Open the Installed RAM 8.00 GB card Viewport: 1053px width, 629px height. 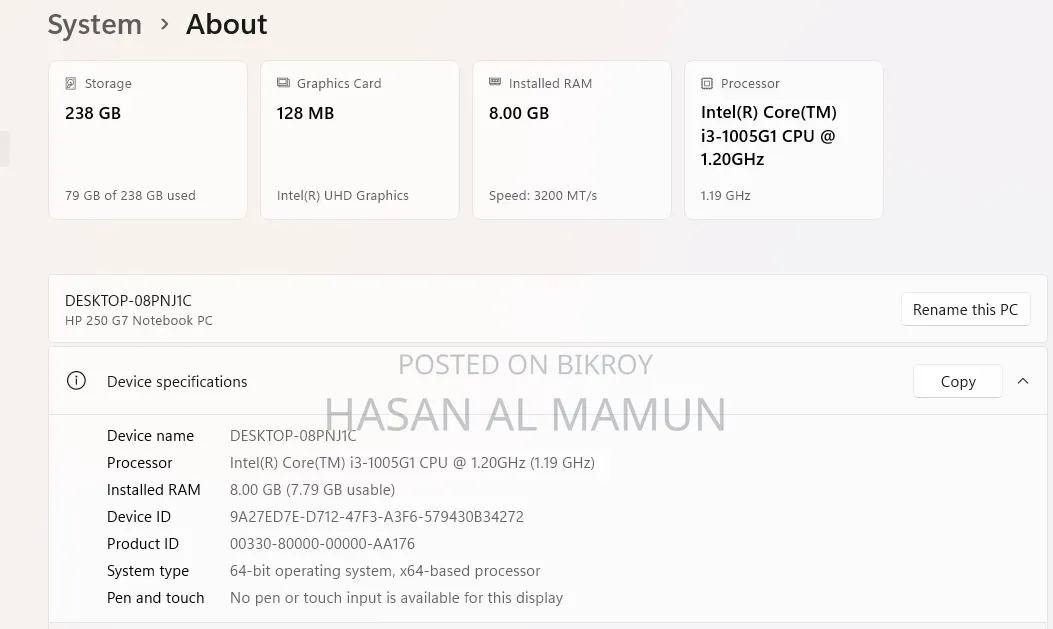571,140
